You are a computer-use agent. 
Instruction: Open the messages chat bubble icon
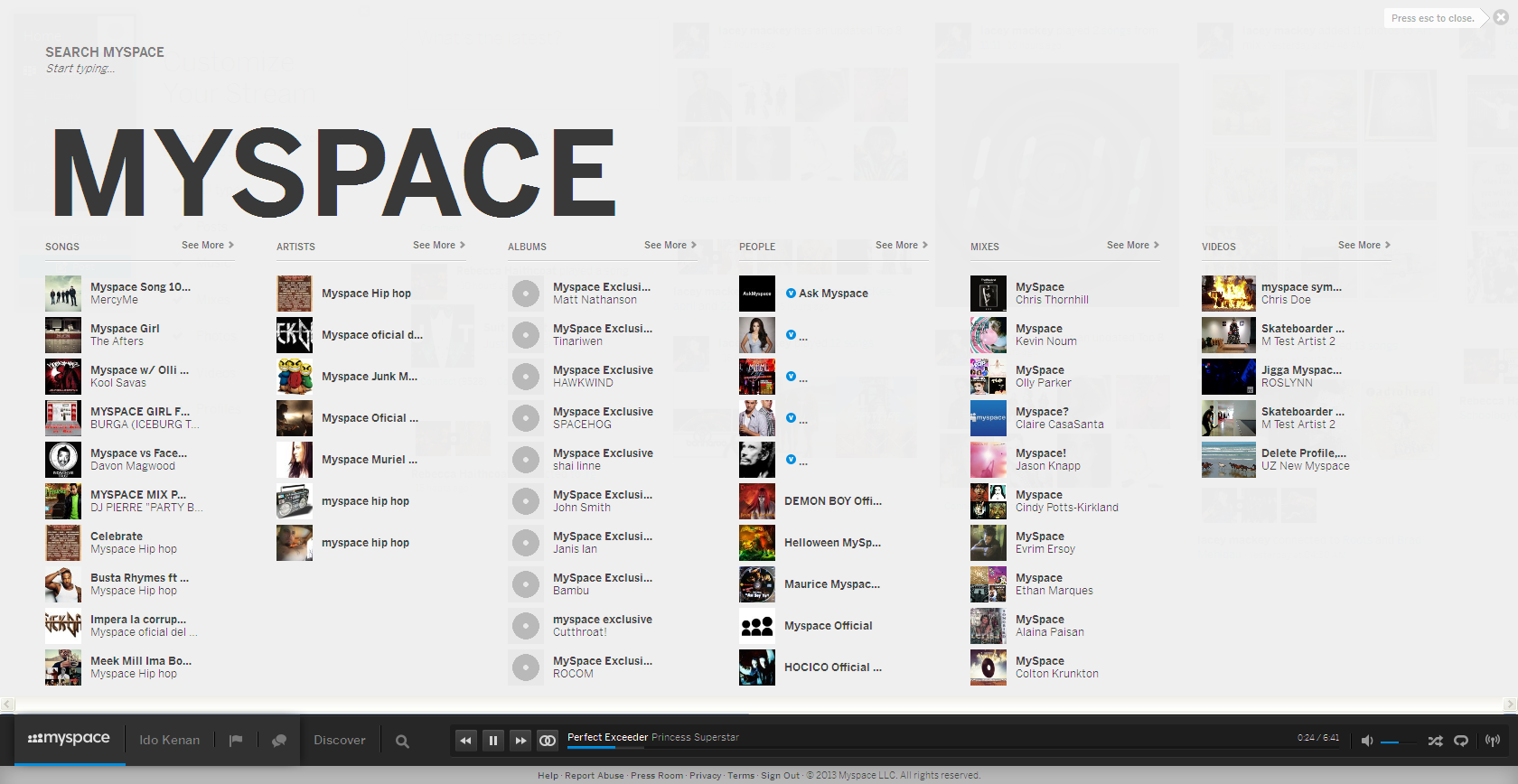[279, 741]
